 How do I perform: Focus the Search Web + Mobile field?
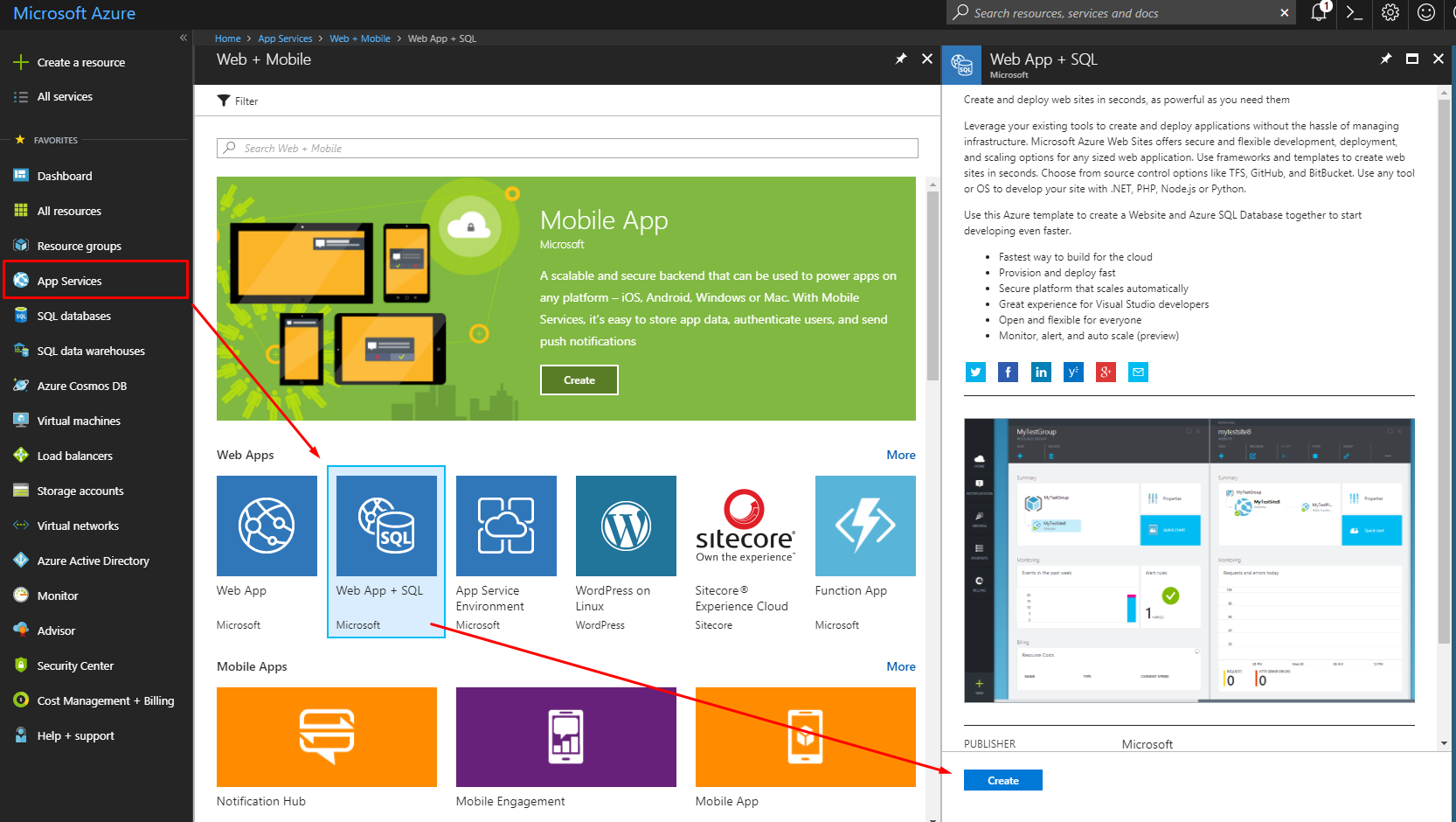[567, 148]
